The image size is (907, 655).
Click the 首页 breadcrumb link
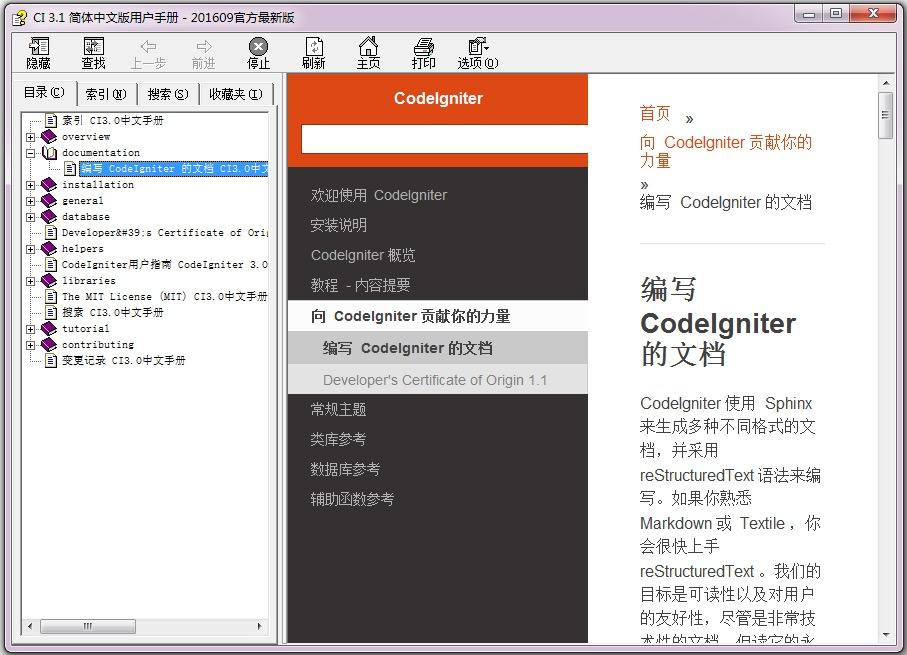coord(655,114)
